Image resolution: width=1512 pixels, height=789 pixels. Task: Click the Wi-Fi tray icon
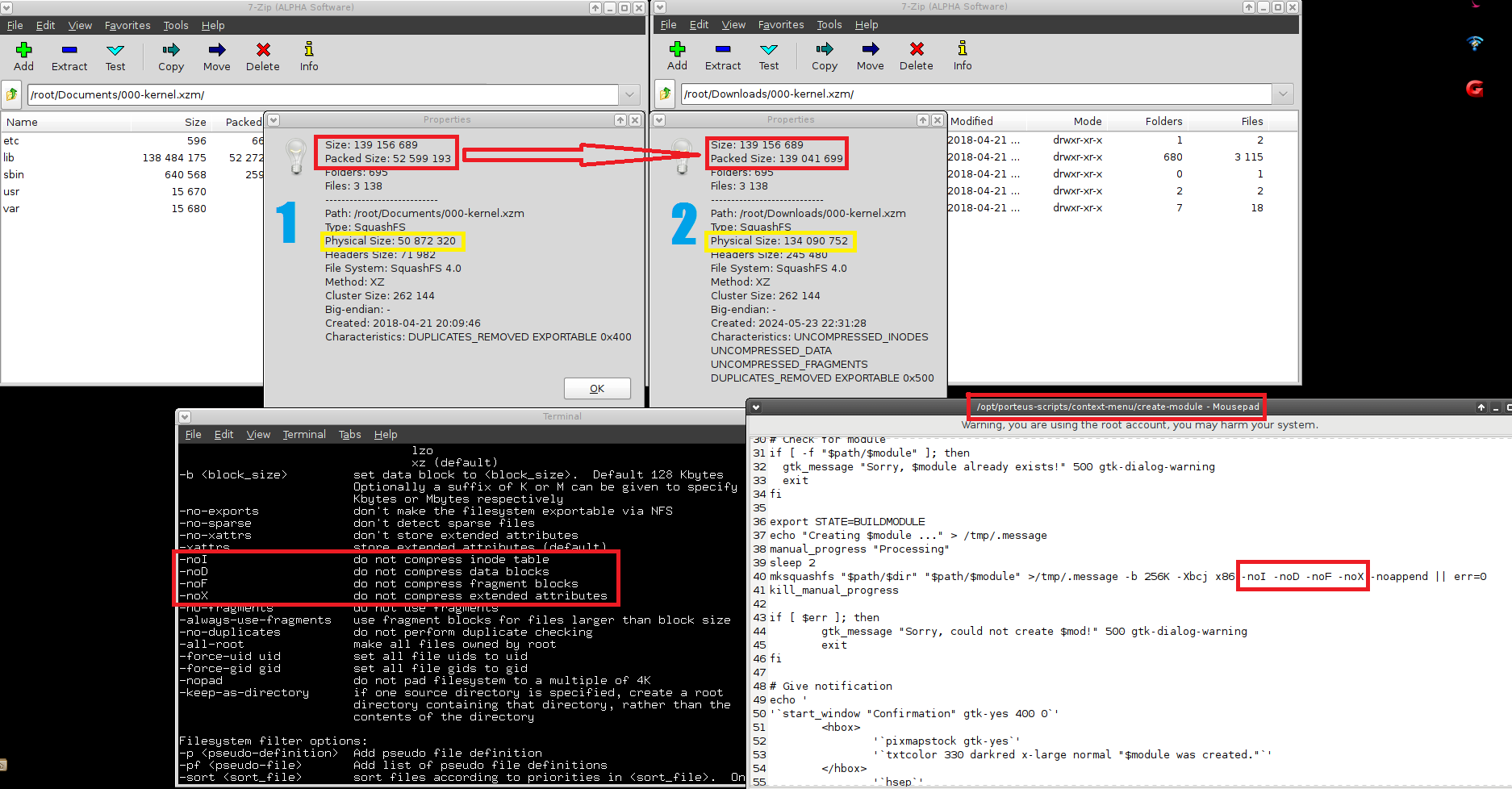(x=1475, y=43)
